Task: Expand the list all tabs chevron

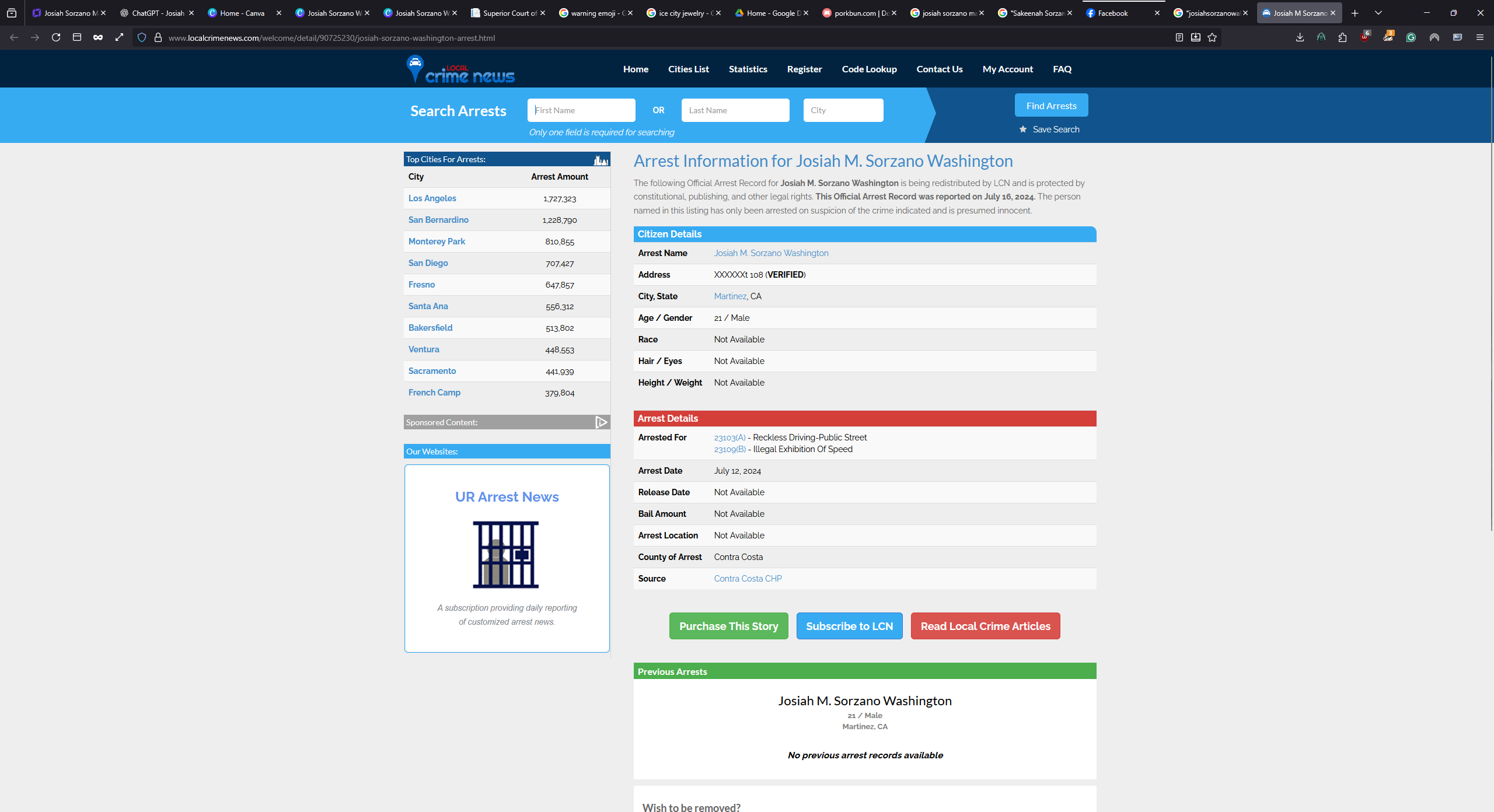Action: [1378, 13]
